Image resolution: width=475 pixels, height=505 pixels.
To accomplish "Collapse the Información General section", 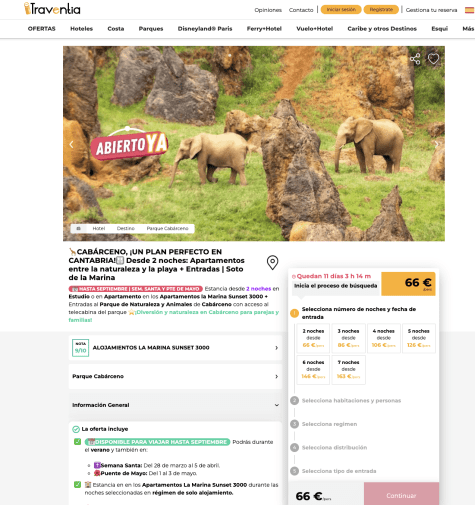I will (175, 405).
